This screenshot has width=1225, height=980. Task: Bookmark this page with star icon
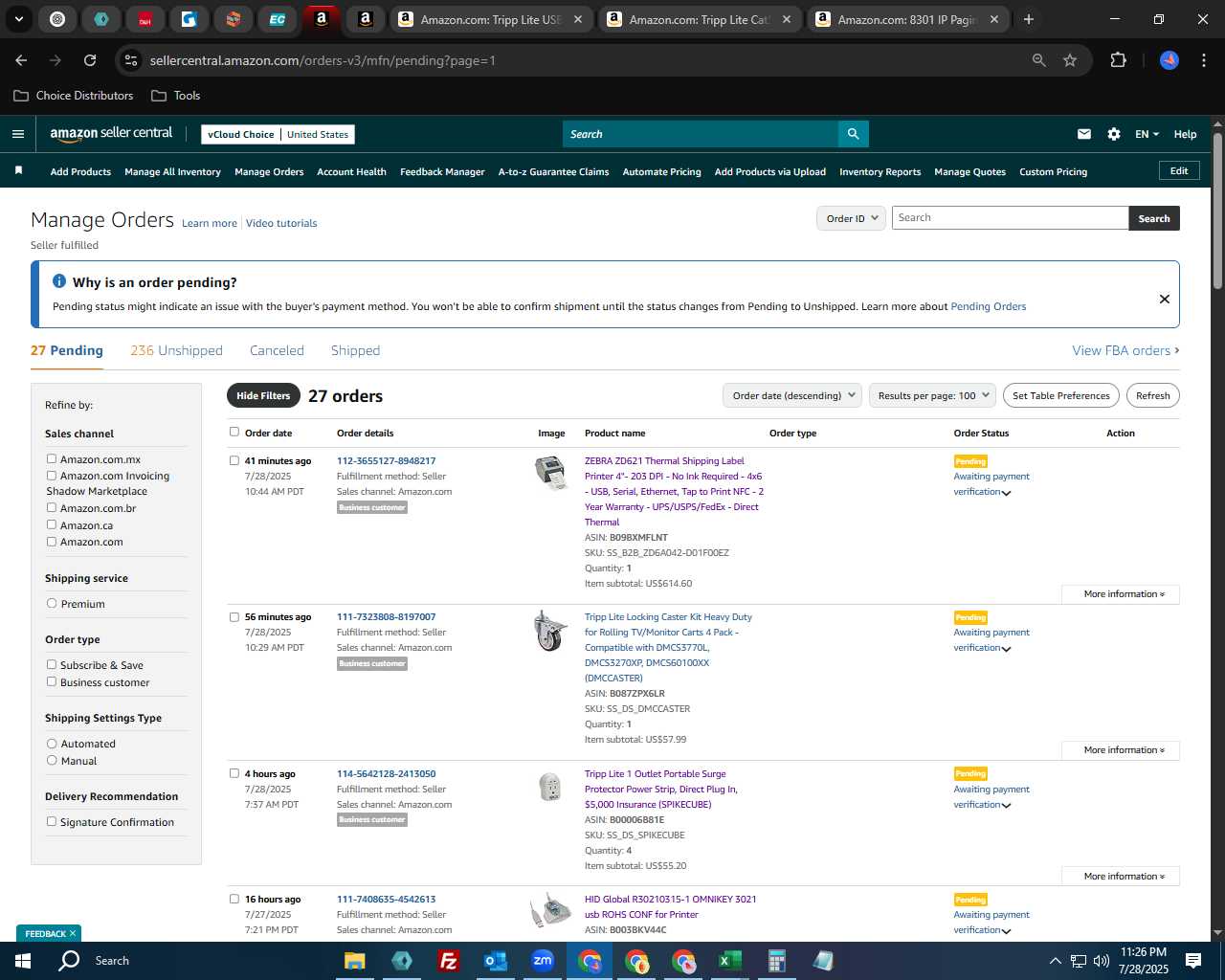click(1070, 60)
